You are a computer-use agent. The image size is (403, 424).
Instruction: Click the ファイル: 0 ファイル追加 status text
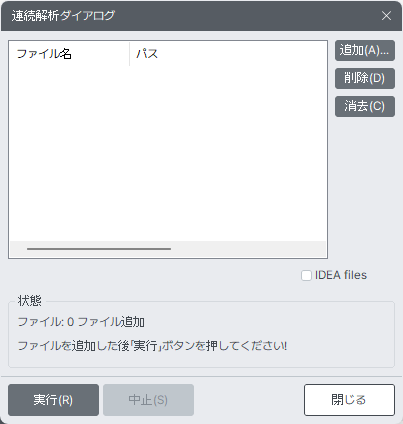coord(81,322)
